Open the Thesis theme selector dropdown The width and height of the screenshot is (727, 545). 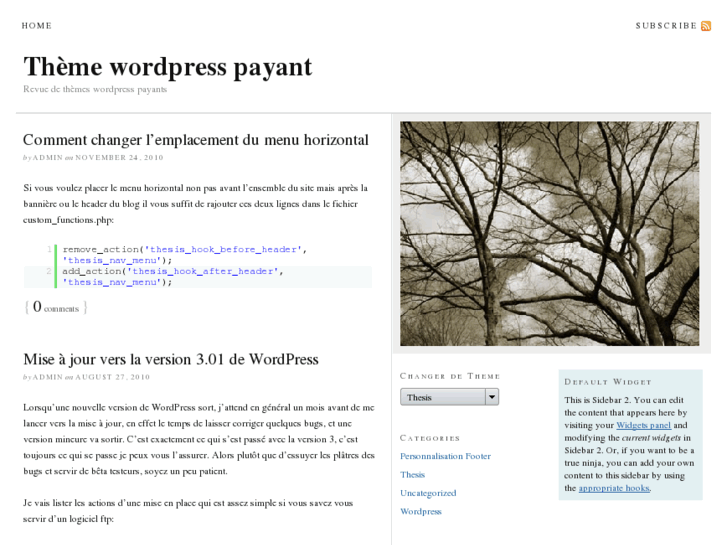[x=449, y=397]
